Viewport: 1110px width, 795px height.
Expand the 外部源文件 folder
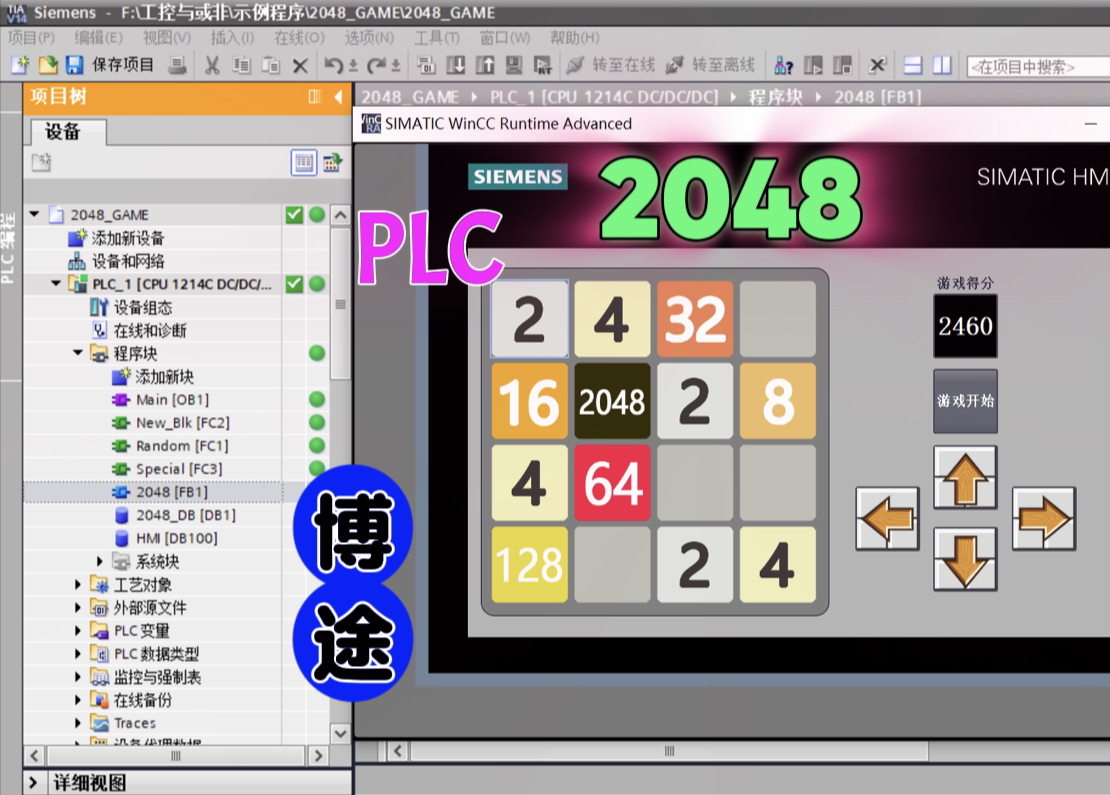click(78, 607)
